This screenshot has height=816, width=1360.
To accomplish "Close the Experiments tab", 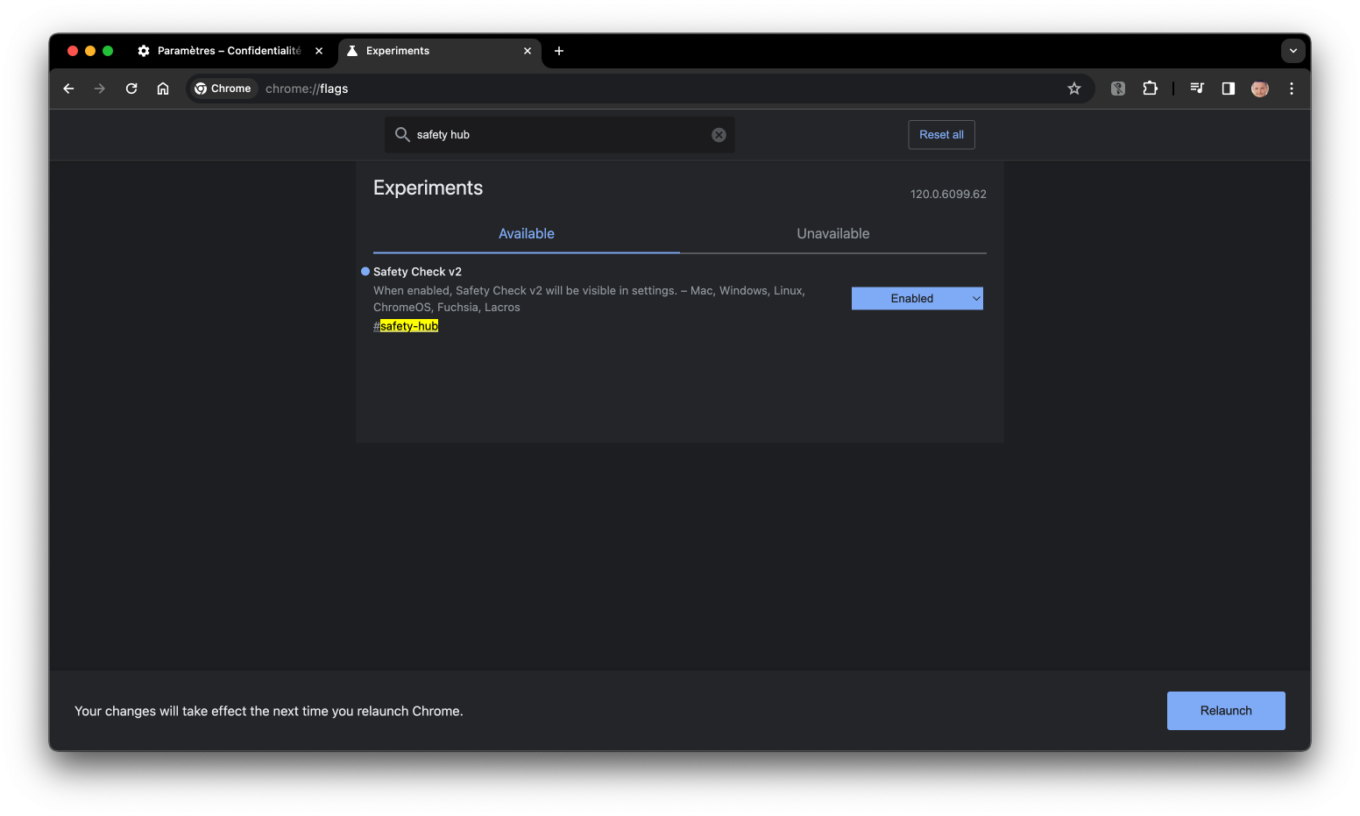I will [x=527, y=51].
